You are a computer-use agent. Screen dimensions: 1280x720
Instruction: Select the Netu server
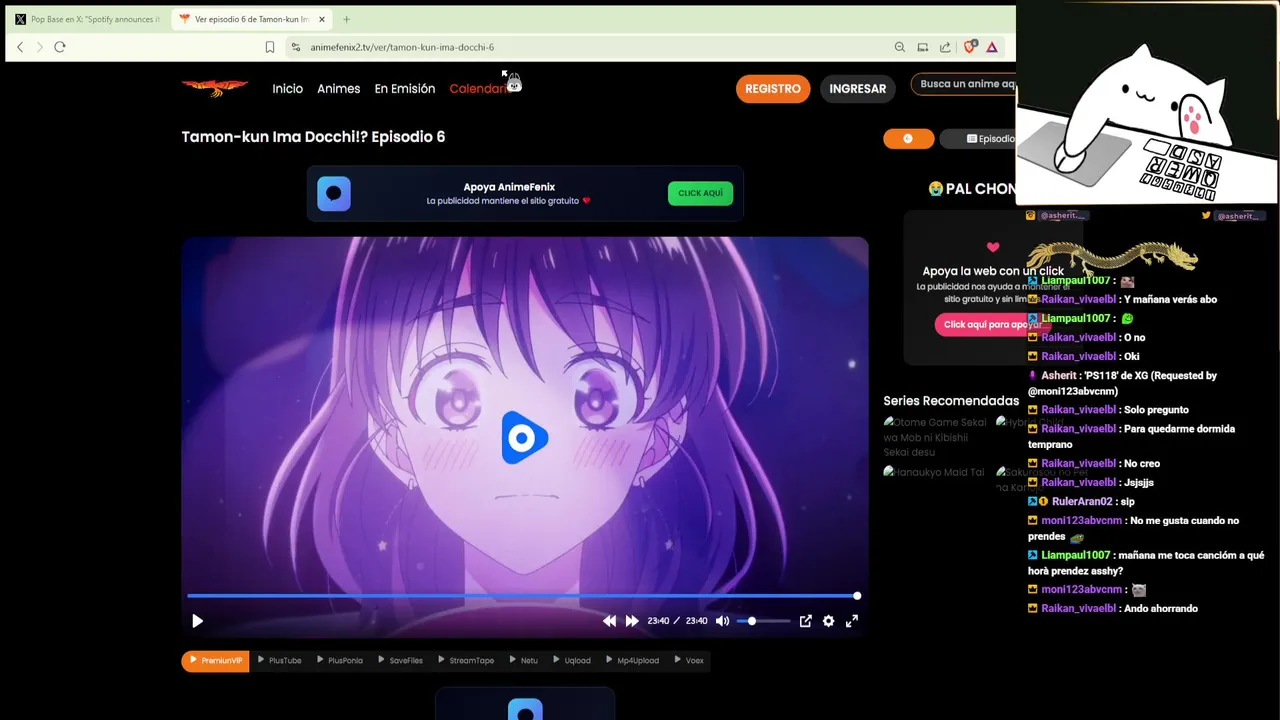coord(523,661)
